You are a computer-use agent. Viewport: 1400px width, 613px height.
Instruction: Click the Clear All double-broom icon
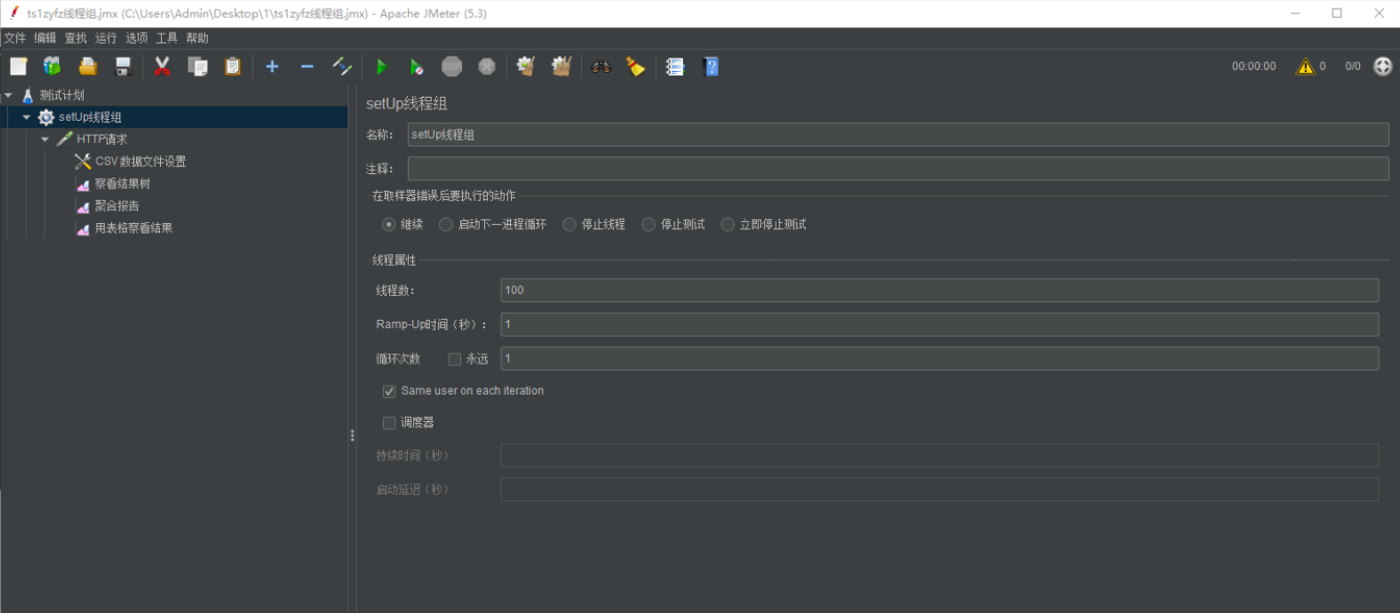pos(561,67)
